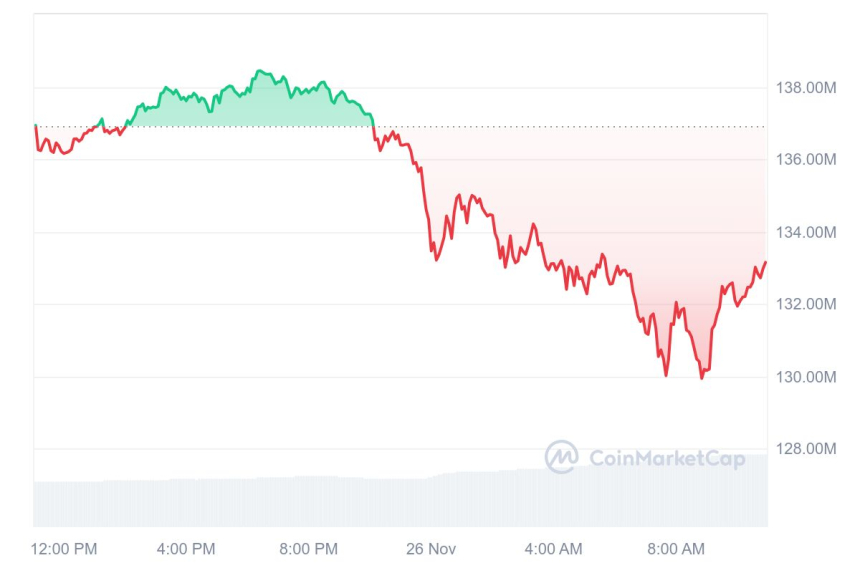Select the 134.00M price axis label
This screenshot has width=860, height=573.
pyautogui.click(x=806, y=233)
